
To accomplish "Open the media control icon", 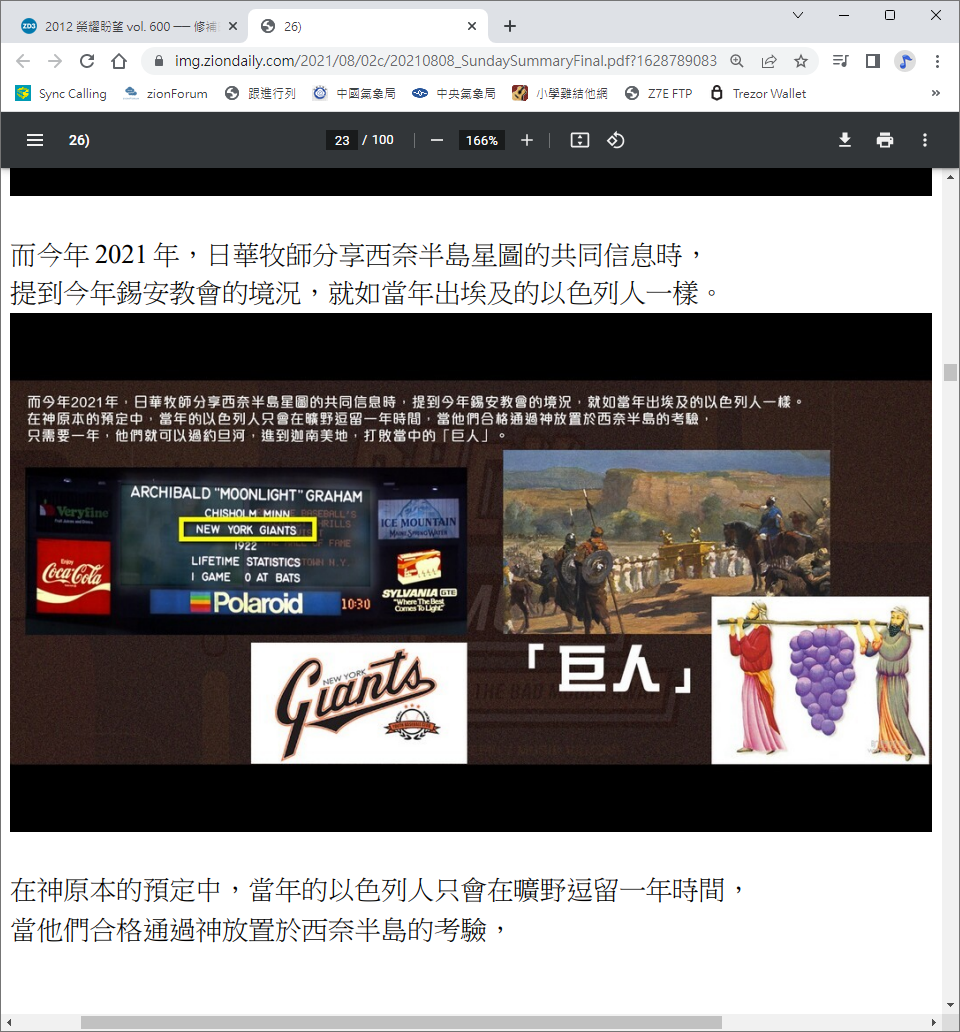I will click(x=840, y=61).
